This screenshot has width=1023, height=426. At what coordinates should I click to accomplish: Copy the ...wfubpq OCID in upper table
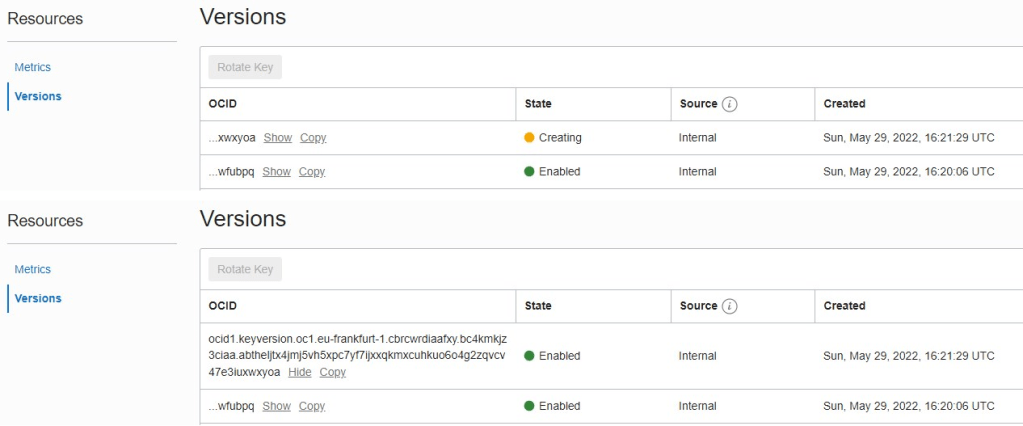tap(312, 172)
